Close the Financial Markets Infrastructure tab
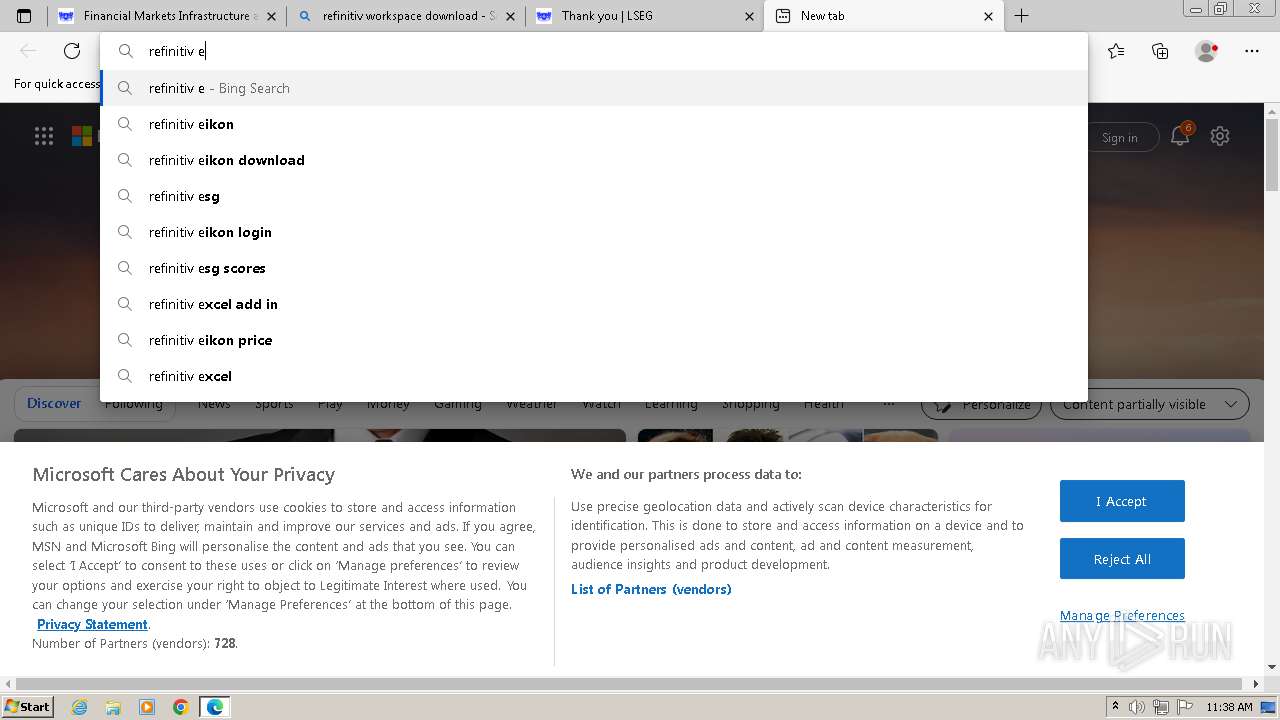1280x720 pixels. click(x=270, y=16)
